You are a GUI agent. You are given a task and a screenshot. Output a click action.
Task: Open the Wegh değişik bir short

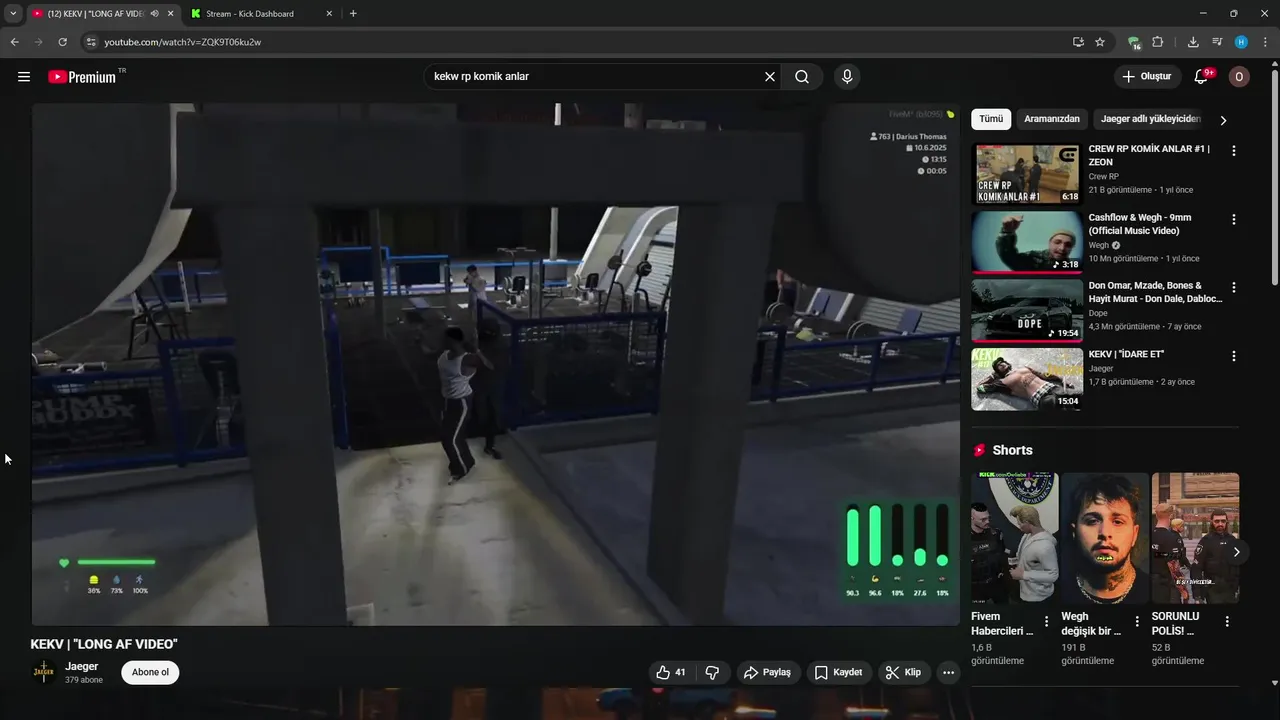coord(1105,538)
